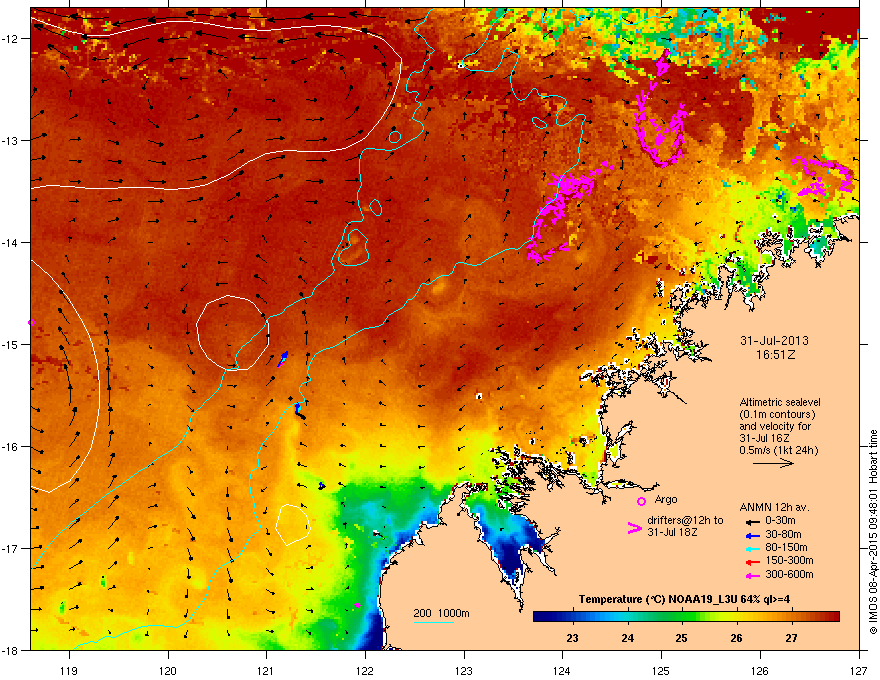Click the 31-Jul-2013 date label

click(774, 341)
